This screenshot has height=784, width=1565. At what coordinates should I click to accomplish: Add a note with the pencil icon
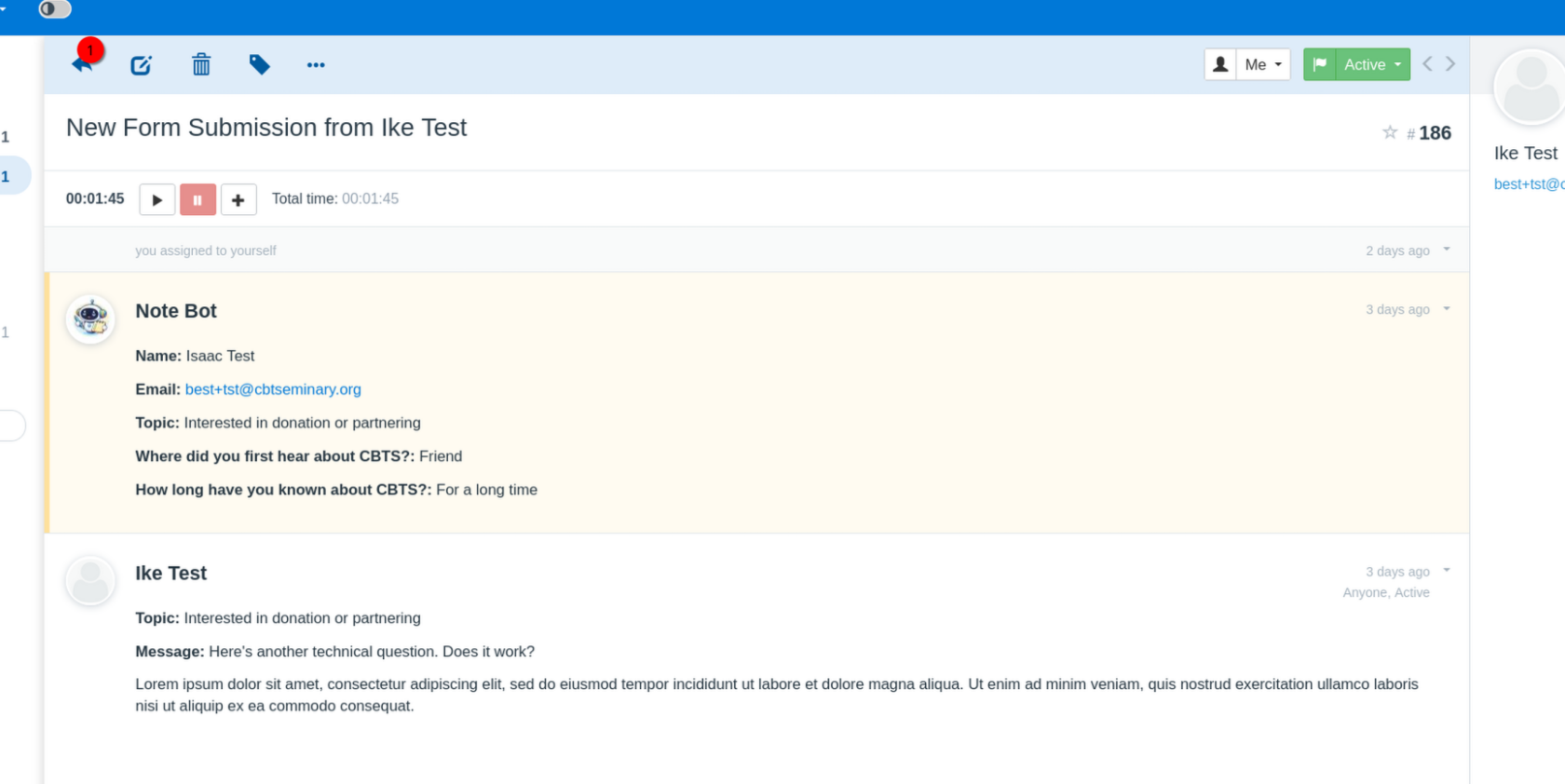tap(141, 65)
